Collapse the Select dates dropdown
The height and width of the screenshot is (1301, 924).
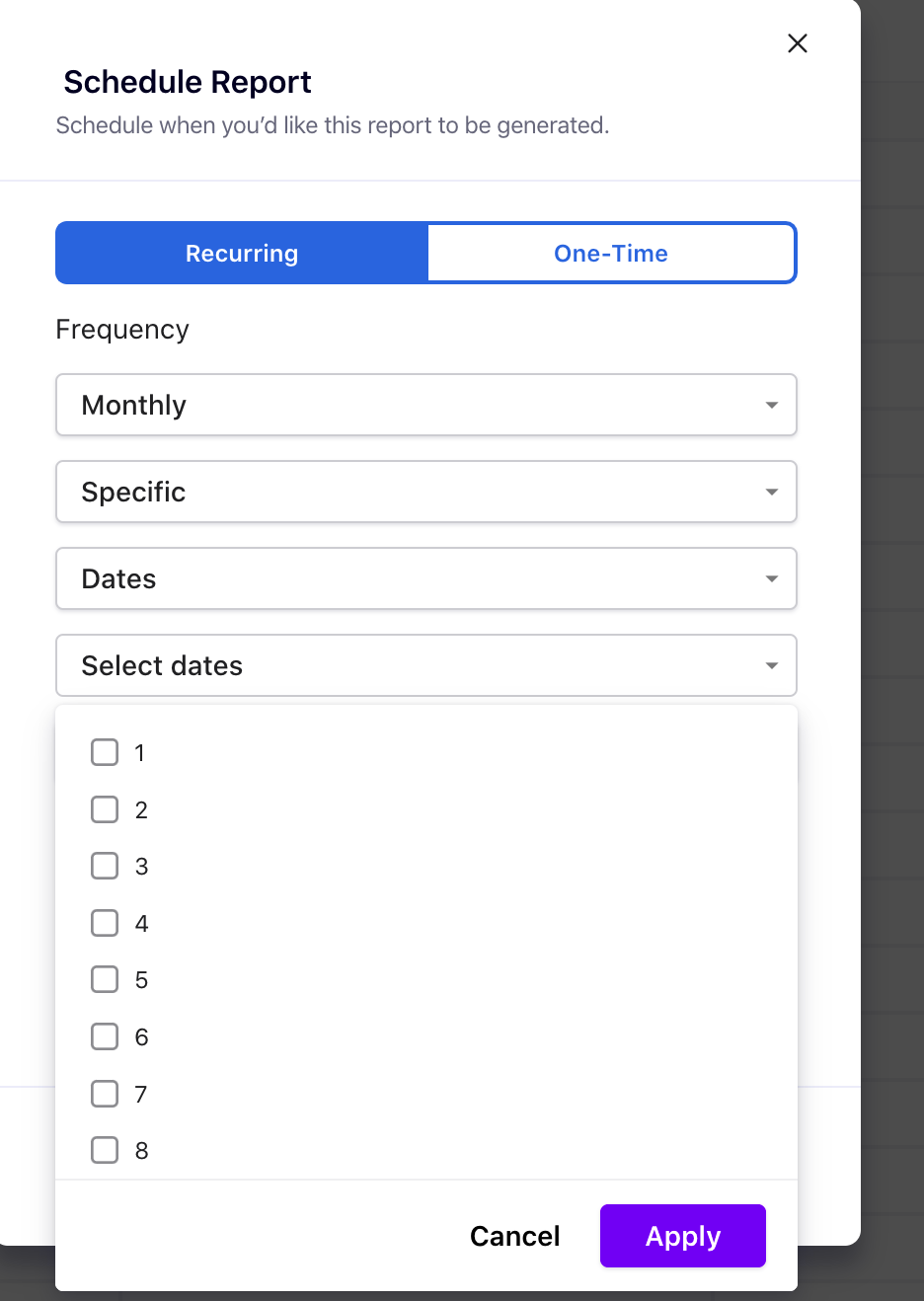(x=425, y=665)
